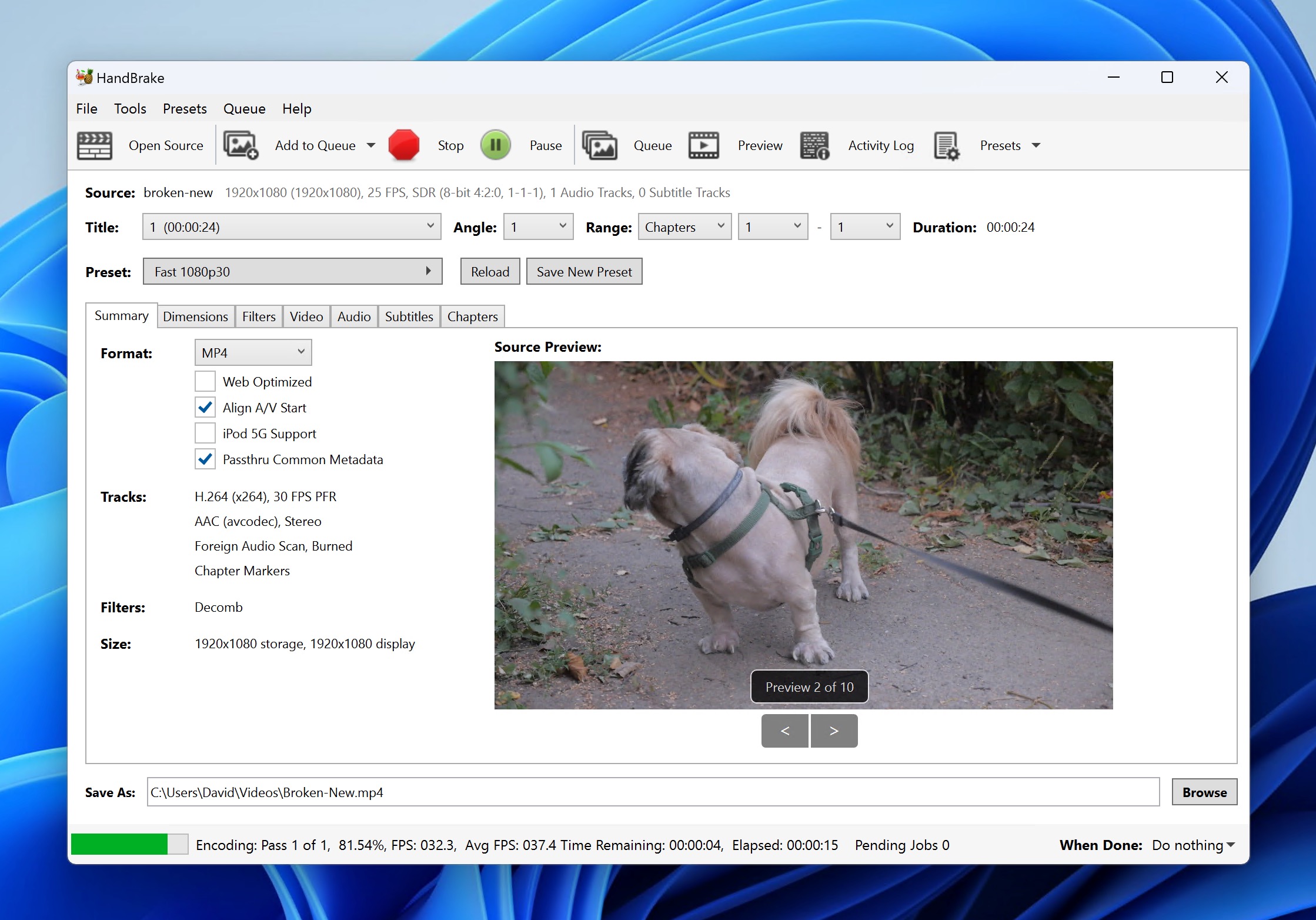Click the Save New Preset button
Viewport: 1316px width, 920px height.
pos(583,271)
